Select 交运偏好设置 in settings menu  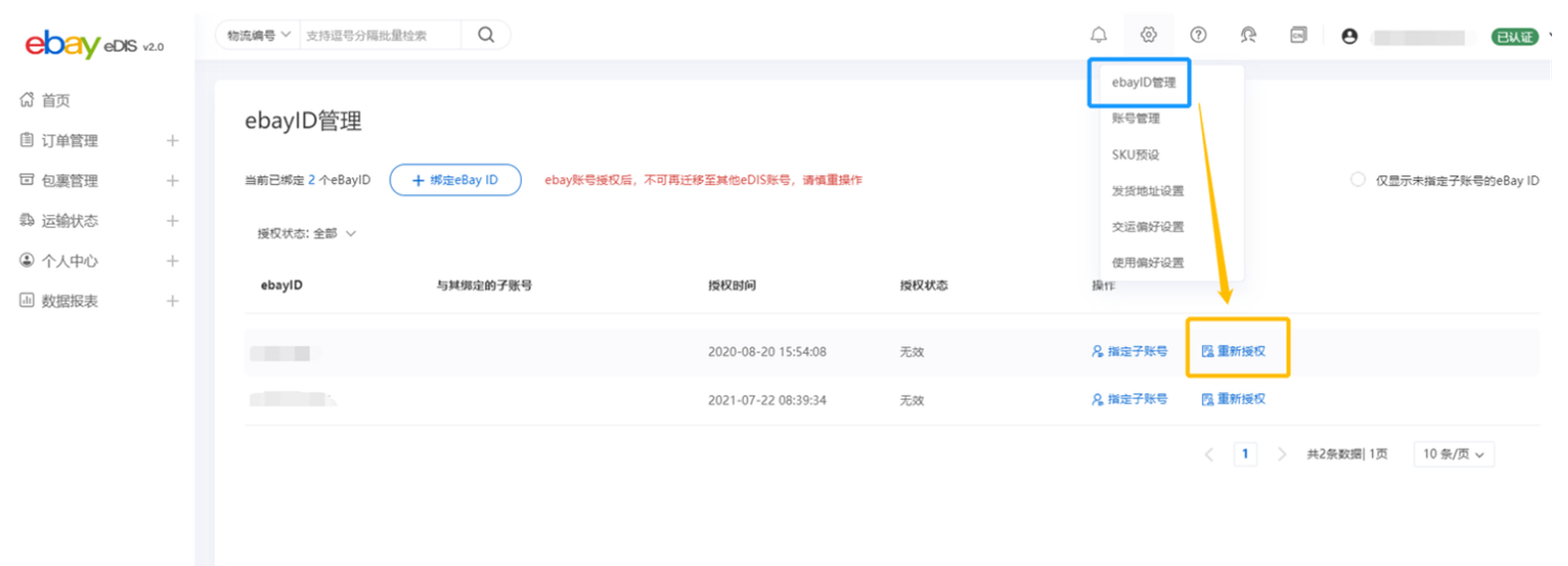tap(1147, 227)
